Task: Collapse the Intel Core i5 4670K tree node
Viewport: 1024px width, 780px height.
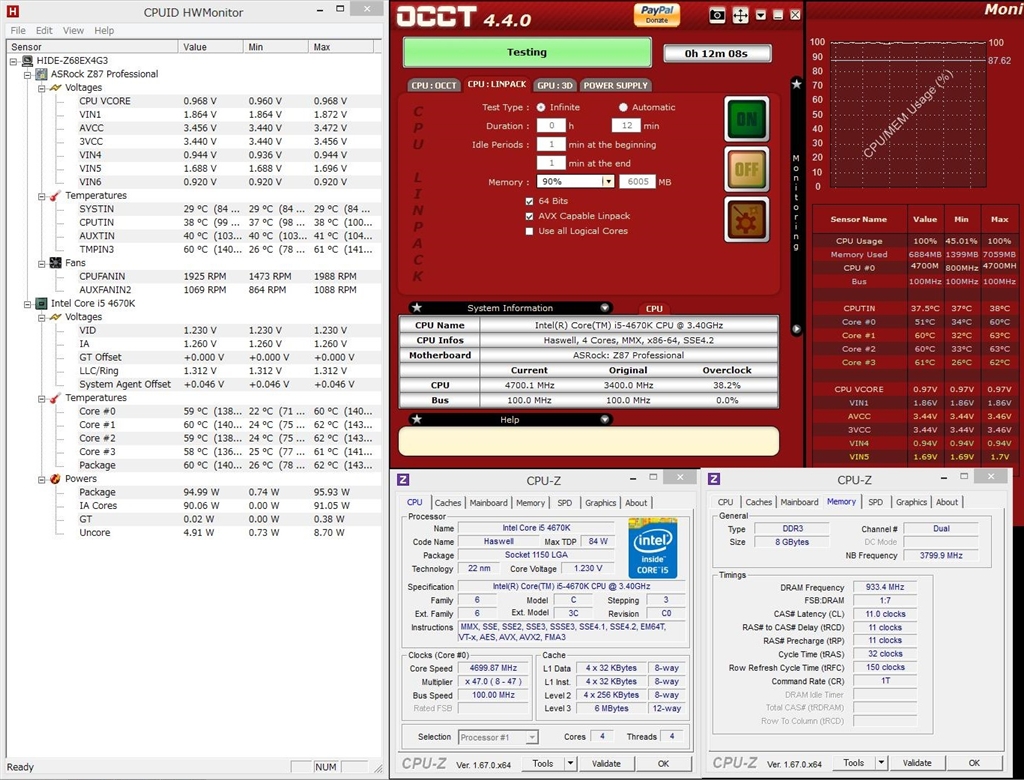Action: [27, 304]
